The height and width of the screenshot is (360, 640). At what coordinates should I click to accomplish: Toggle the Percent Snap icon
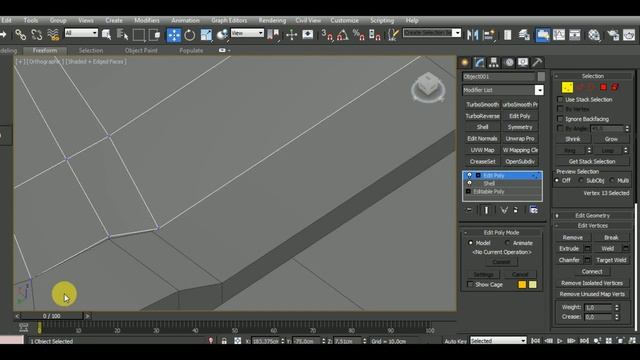point(359,35)
